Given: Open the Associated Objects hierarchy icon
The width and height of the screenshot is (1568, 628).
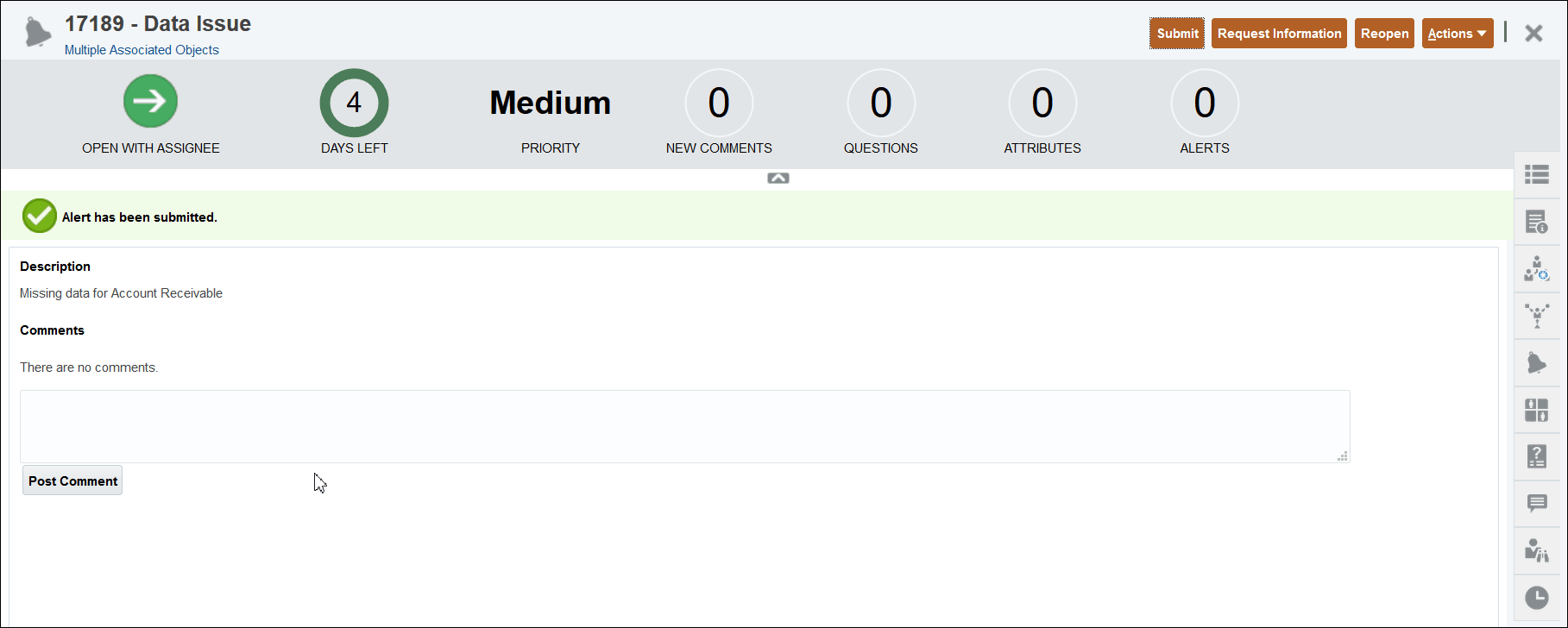Looking at the screenshot, I should (x=1539, y=316).
